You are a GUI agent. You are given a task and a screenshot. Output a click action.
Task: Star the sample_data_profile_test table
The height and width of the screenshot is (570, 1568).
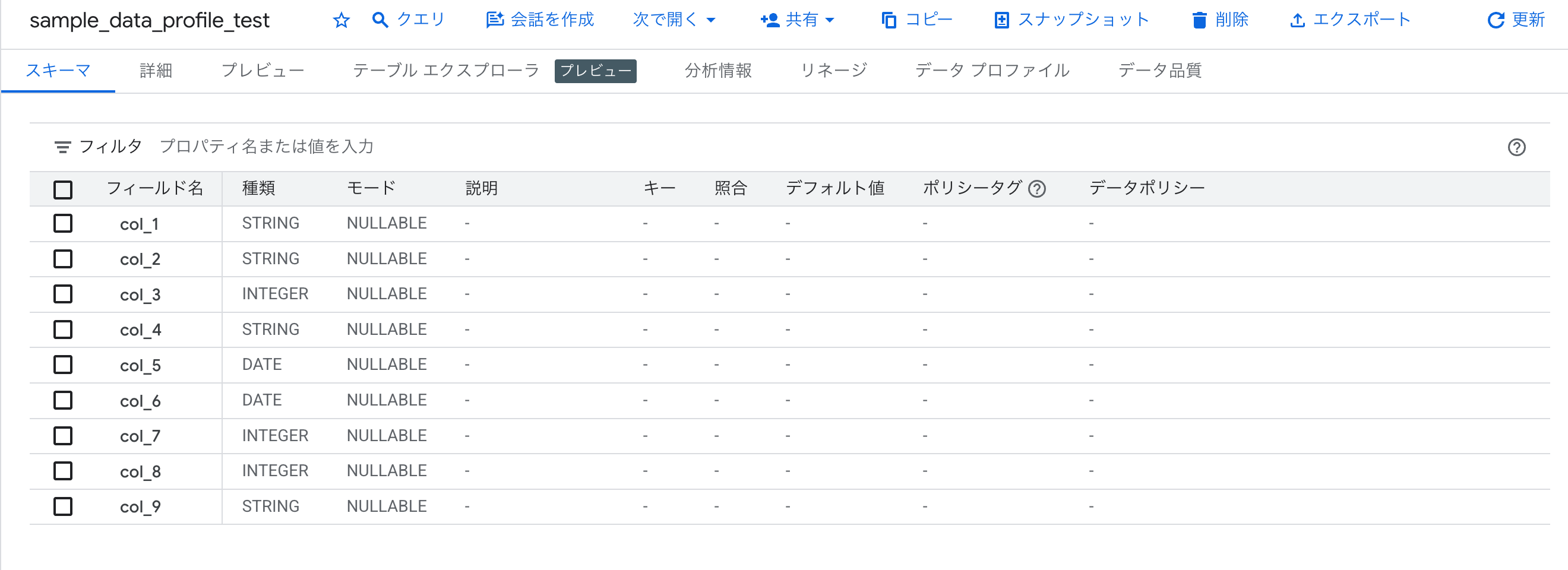342,20
